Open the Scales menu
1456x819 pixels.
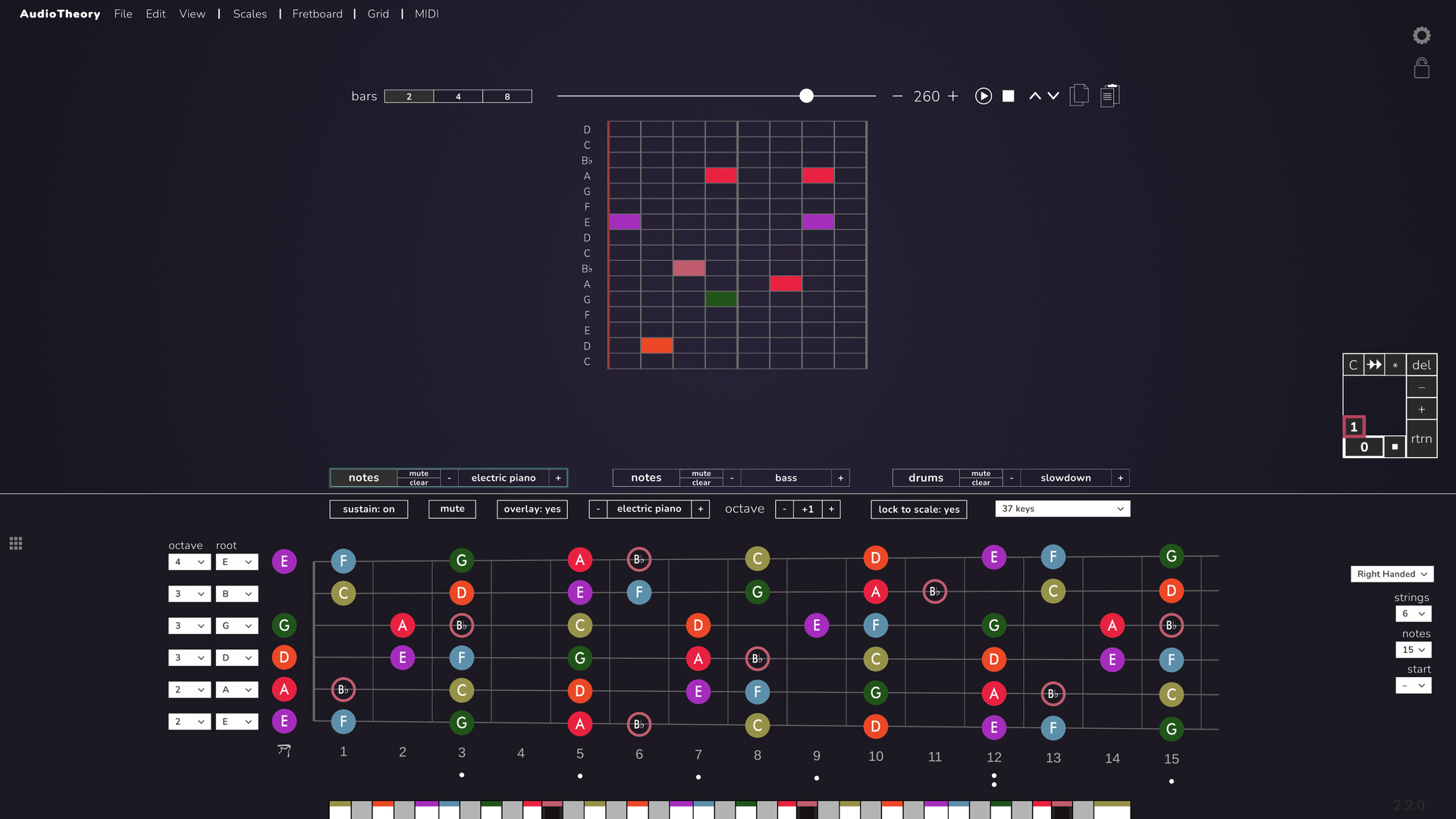pos(249,14)
